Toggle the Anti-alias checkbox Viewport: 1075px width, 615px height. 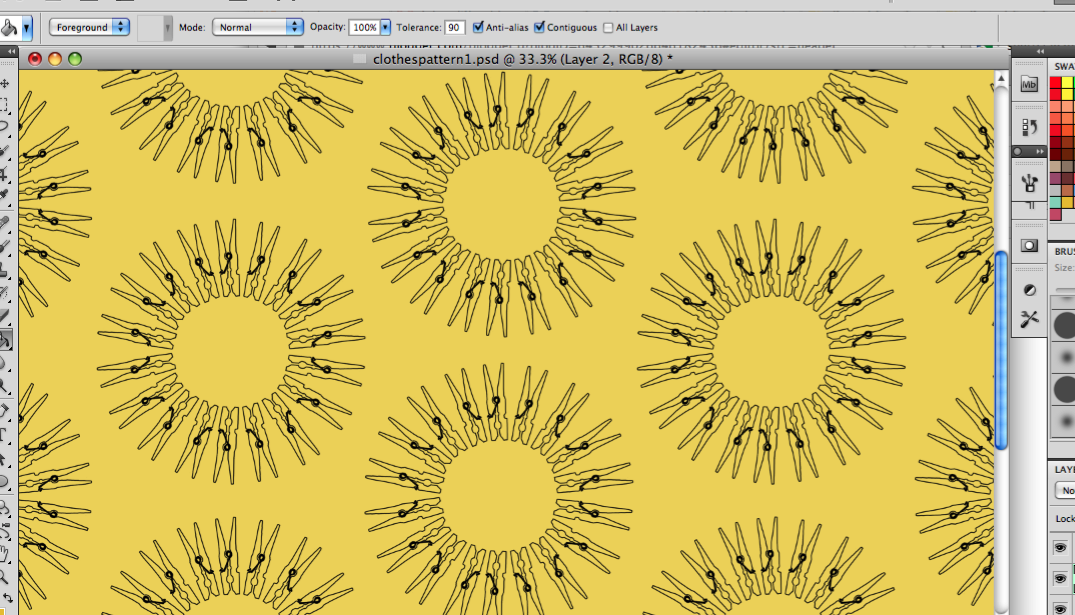pyautogui.click(x=478, y=27)
